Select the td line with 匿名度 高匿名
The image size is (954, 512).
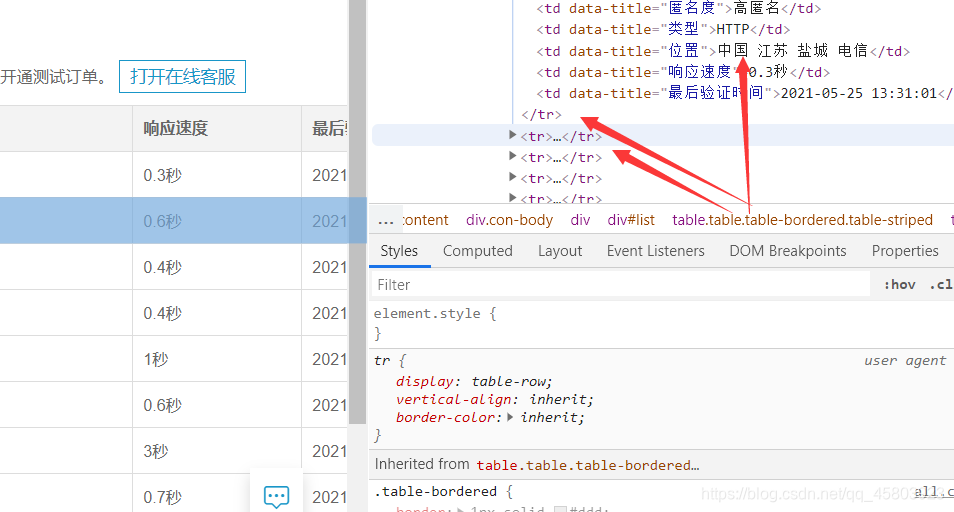678,9
